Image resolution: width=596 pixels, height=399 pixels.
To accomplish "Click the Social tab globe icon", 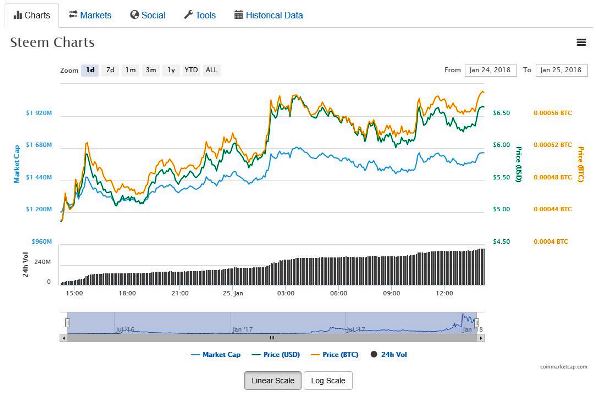I will click(134, 15).
